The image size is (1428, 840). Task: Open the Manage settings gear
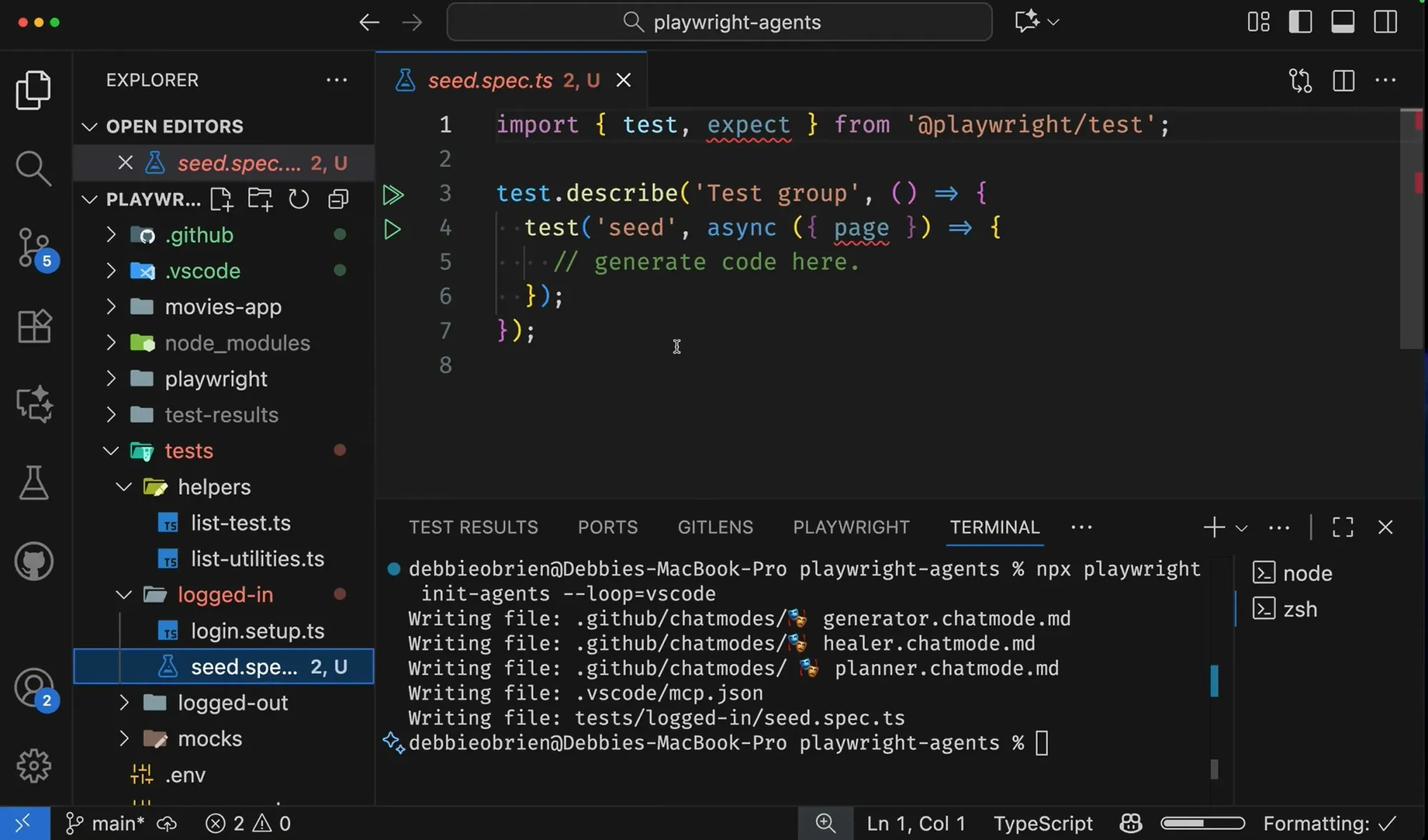(x=34, y=766)
